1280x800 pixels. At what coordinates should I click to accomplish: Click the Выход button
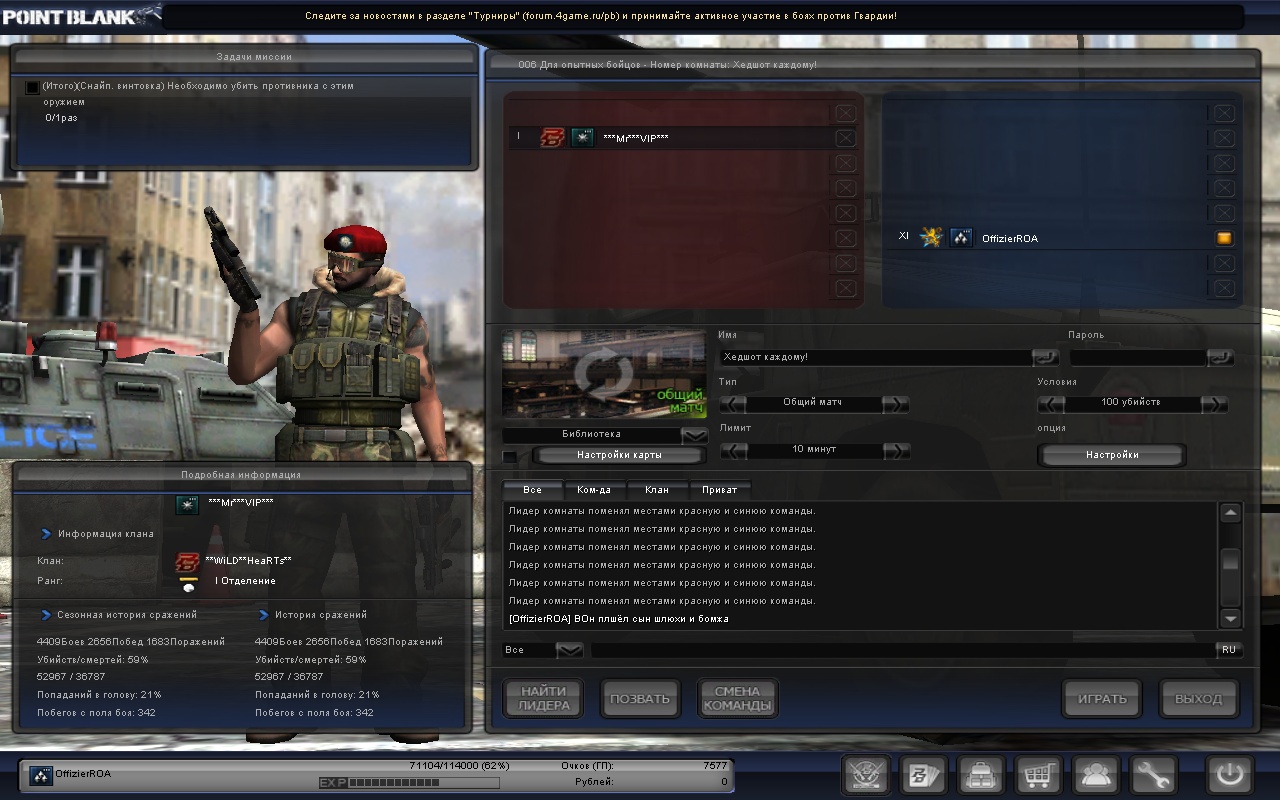tap(1198, 698)
